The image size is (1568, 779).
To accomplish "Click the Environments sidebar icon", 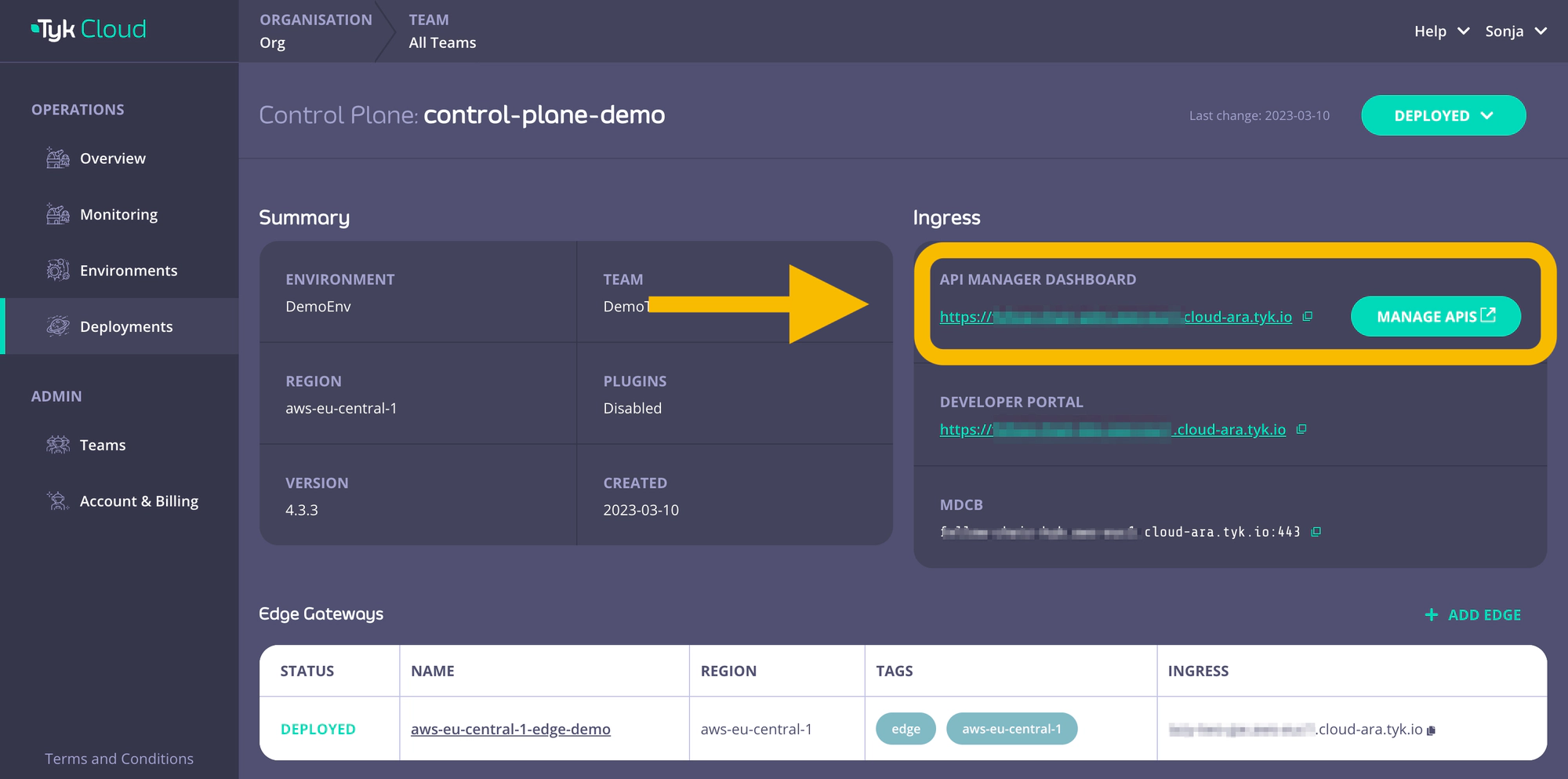I will point(58,271).
